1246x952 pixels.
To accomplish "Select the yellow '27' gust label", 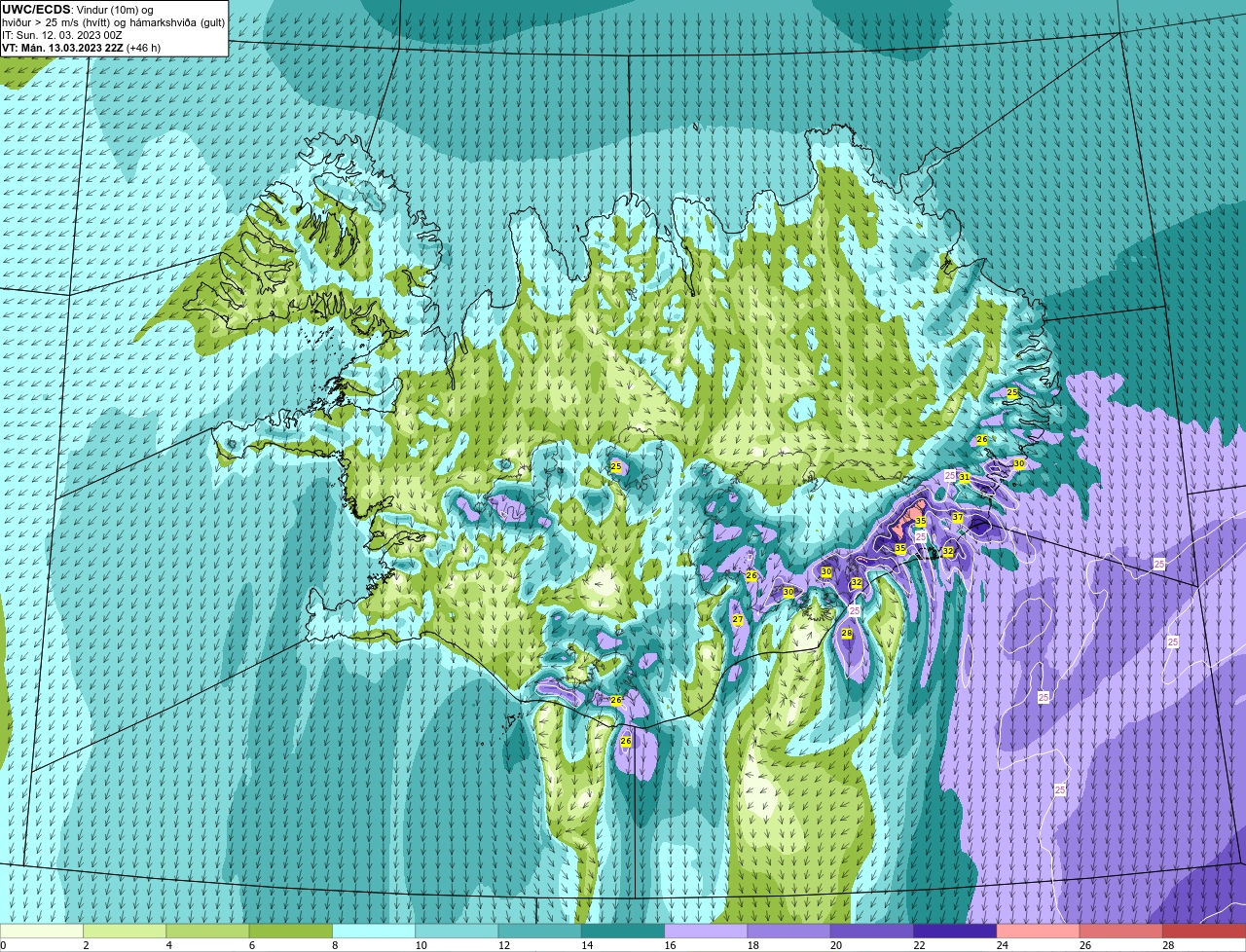I will coord(738,620).
